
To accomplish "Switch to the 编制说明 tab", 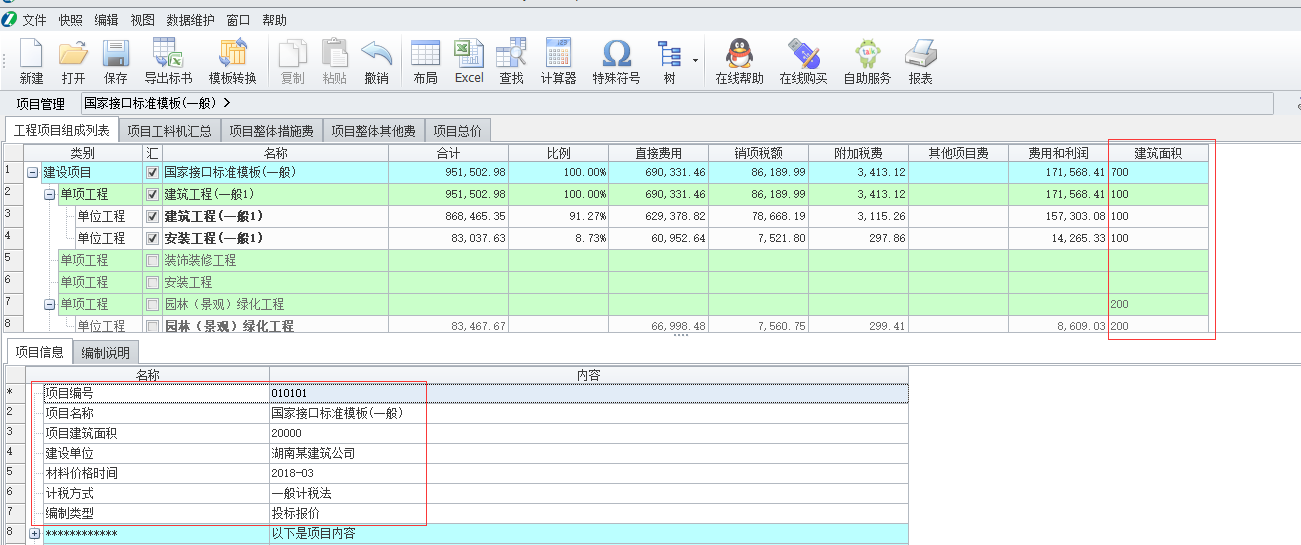I will coord(105,353).
